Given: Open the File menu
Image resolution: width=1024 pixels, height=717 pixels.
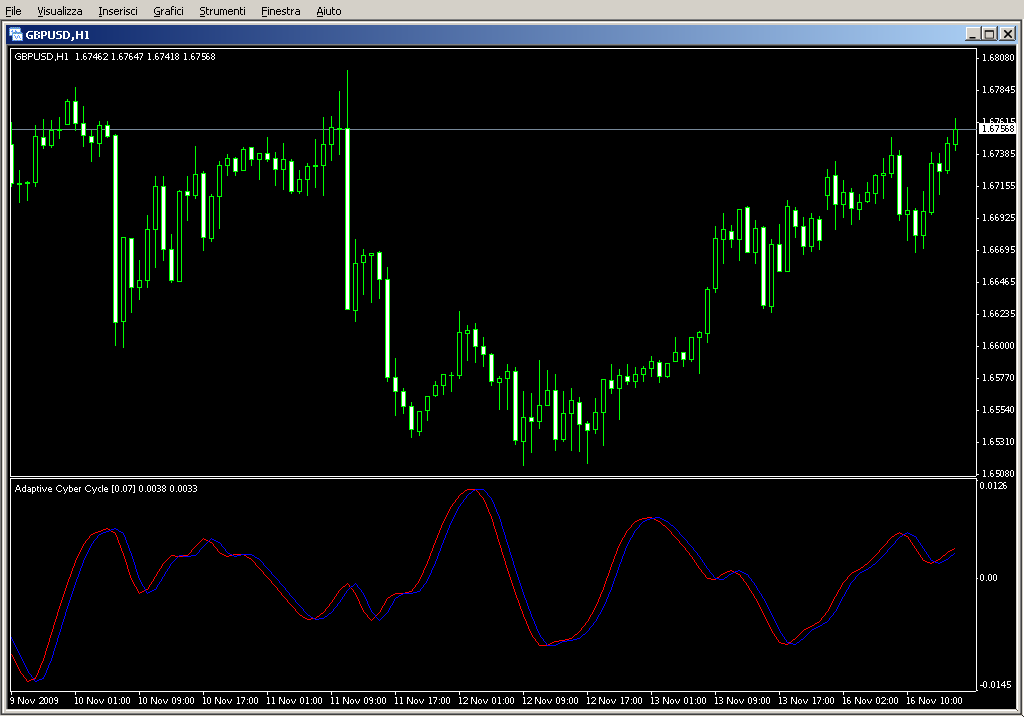Looking at the screenshot, I should 13,11.
